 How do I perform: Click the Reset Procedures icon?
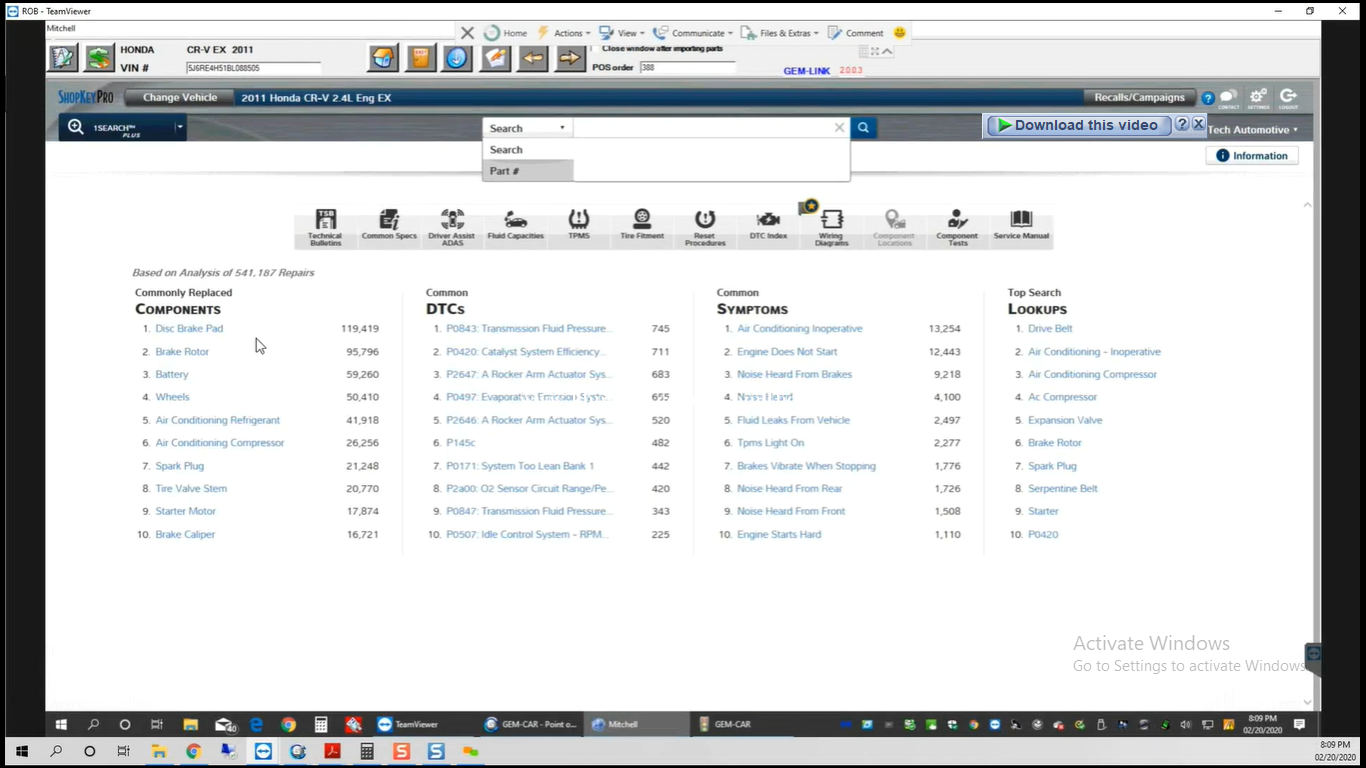pyautogui.click(x=705, y=227)
